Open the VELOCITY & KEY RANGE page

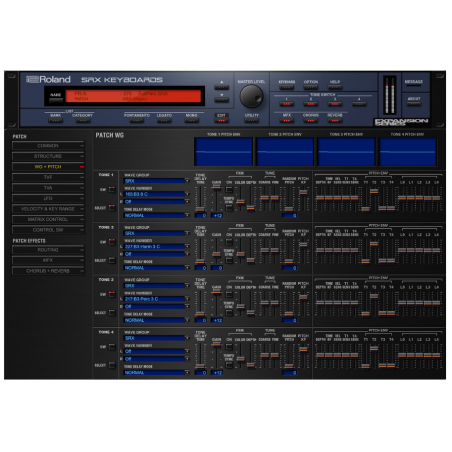[48, 209]
